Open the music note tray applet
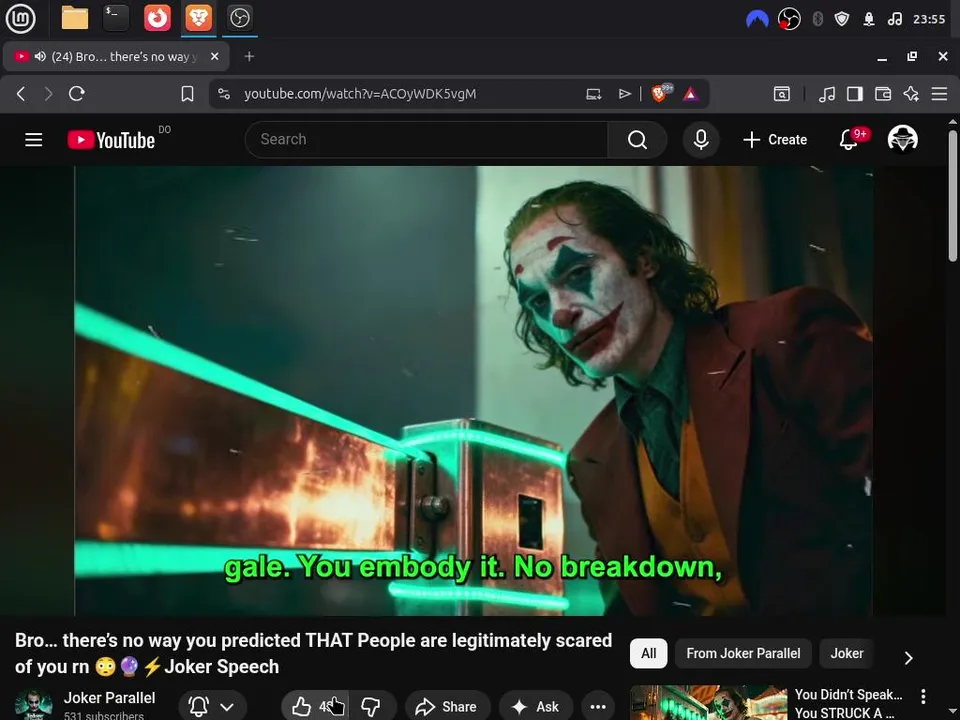 894,19
